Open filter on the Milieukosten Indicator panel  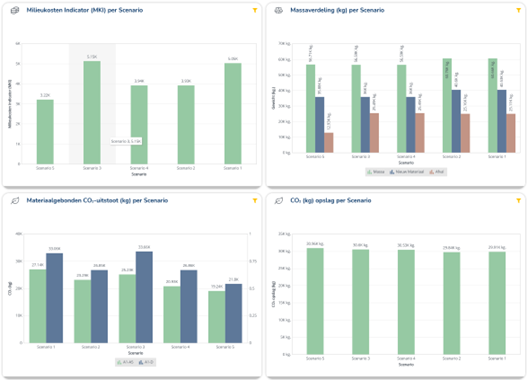255,10
